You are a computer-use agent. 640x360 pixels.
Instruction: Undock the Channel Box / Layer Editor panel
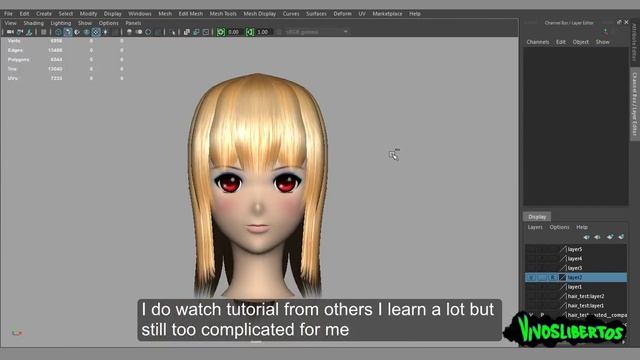point(619,22)
